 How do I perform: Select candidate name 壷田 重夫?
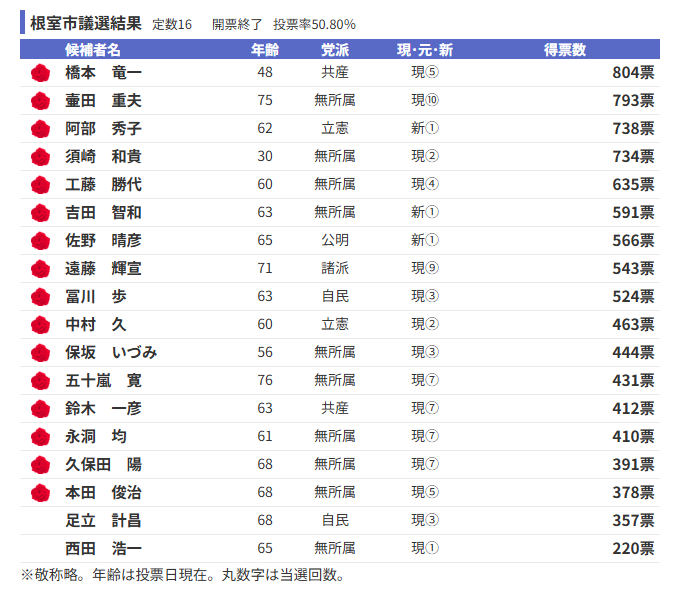coord(103,100)
